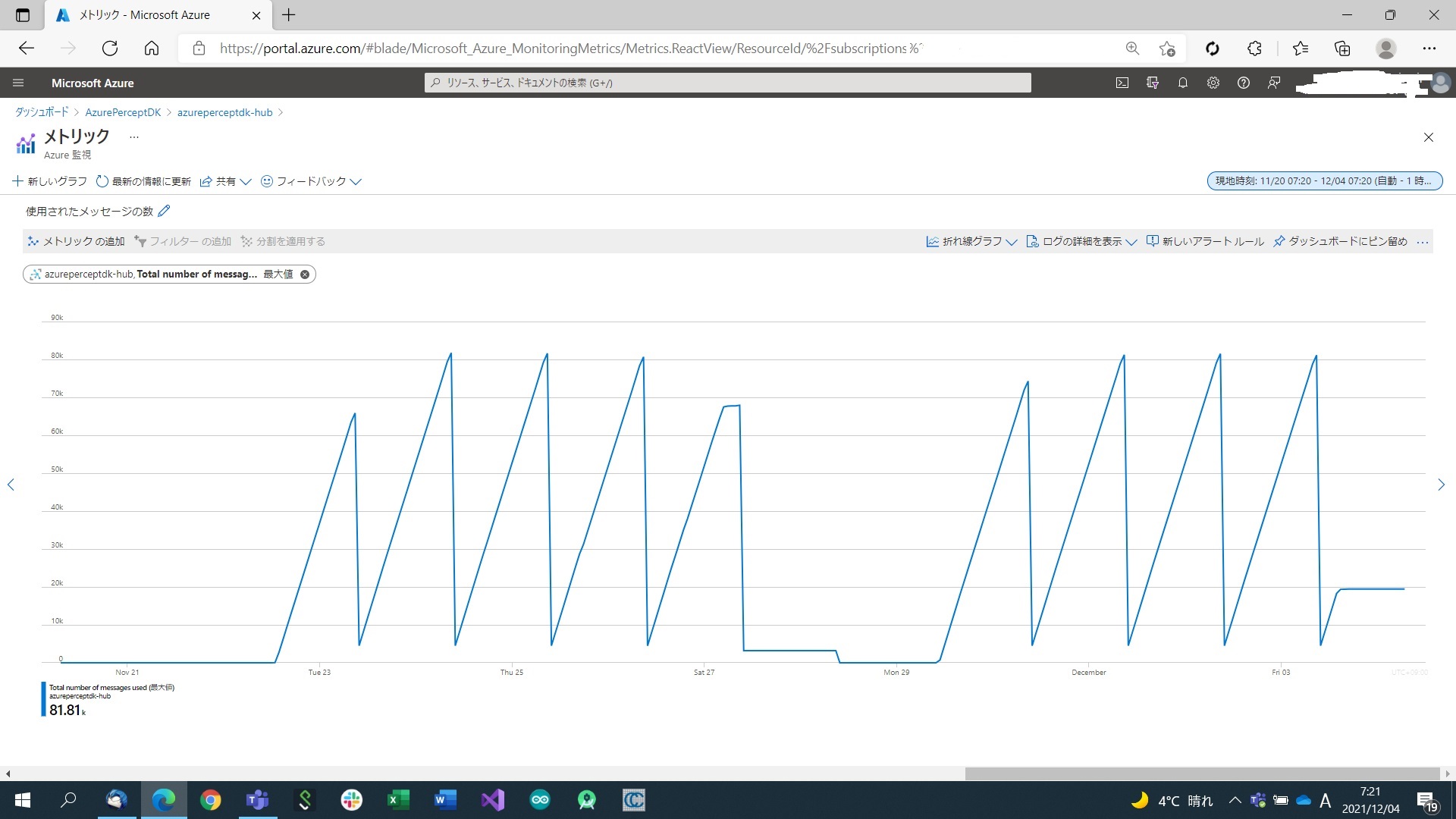Open the directory and subscription filter icon
1456x819 pixels.
pyautogui.click(x=1152, y=83)
